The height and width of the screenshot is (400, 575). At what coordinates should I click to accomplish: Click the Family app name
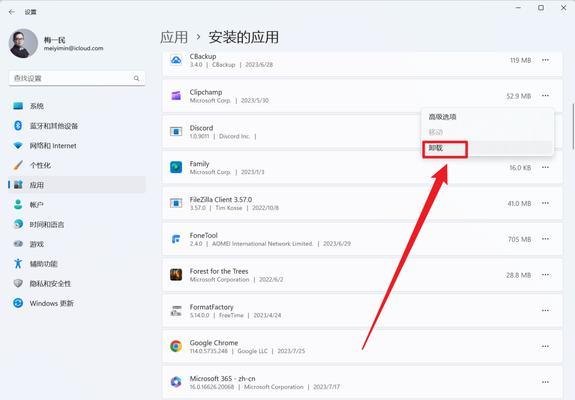(x=199, y=164)
